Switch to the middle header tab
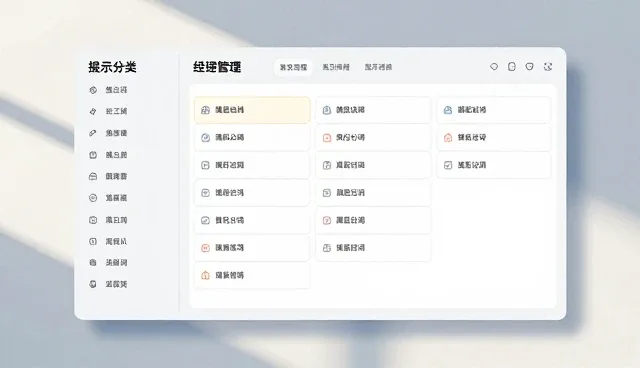Screen dimensions: 640x368 pyautogui.click(x=336, y=67)
